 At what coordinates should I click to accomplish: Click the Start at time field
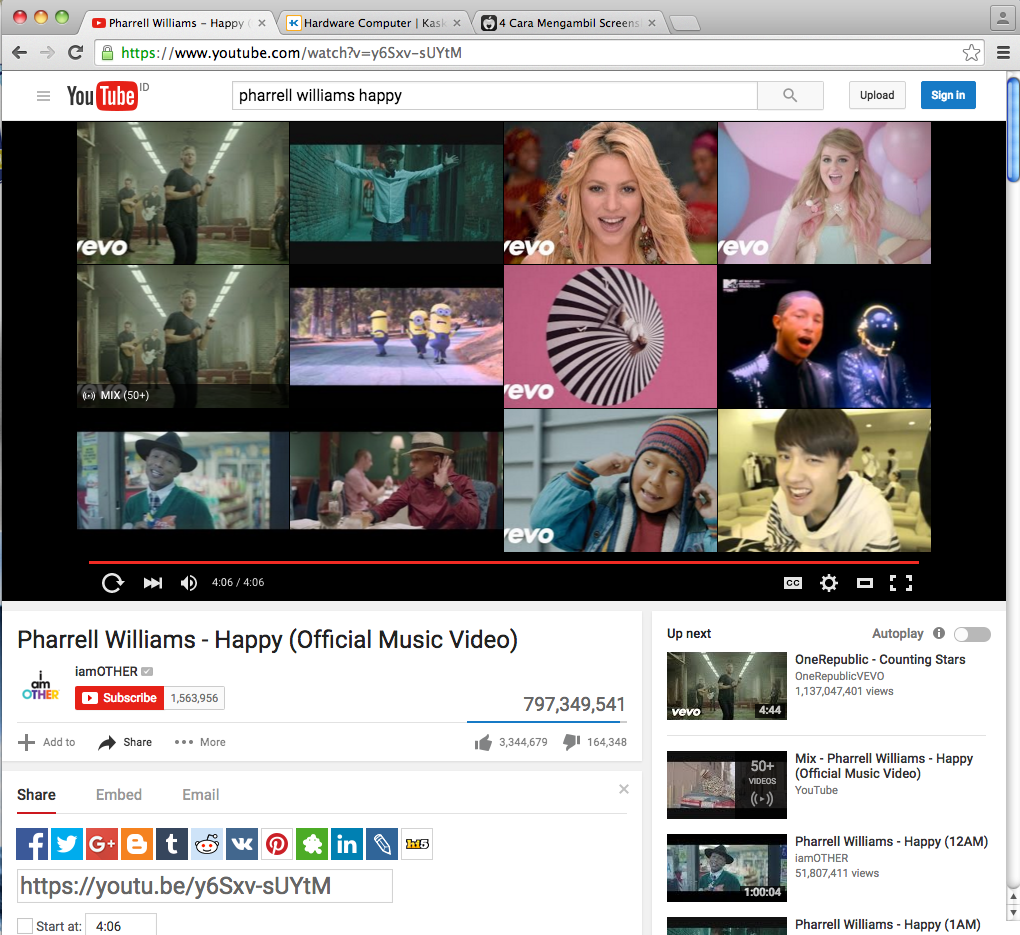click(x=123, y=926)
